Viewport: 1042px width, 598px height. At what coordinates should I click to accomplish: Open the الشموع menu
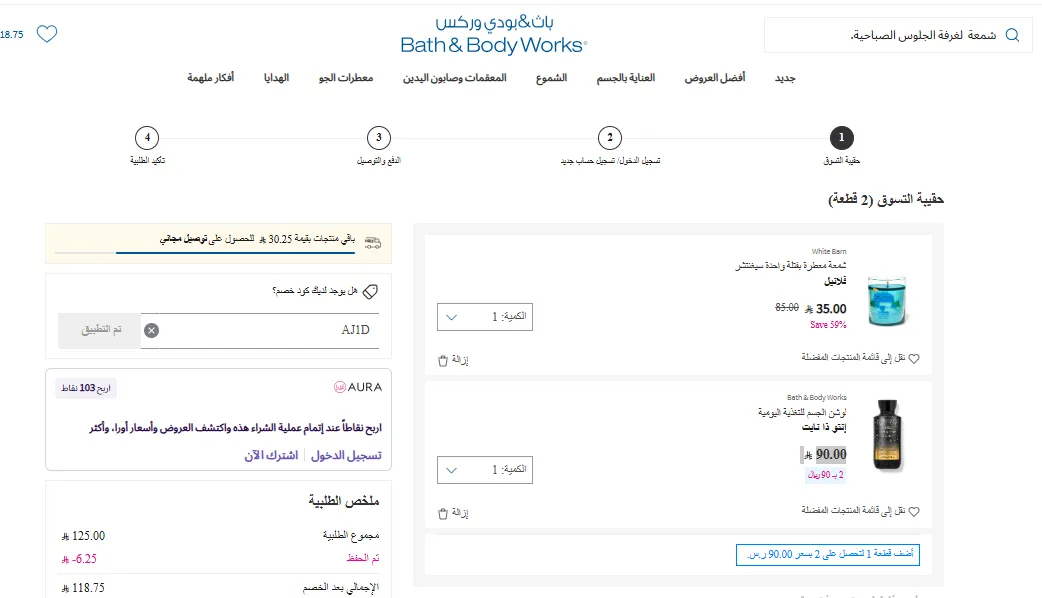tap(552, 78)
